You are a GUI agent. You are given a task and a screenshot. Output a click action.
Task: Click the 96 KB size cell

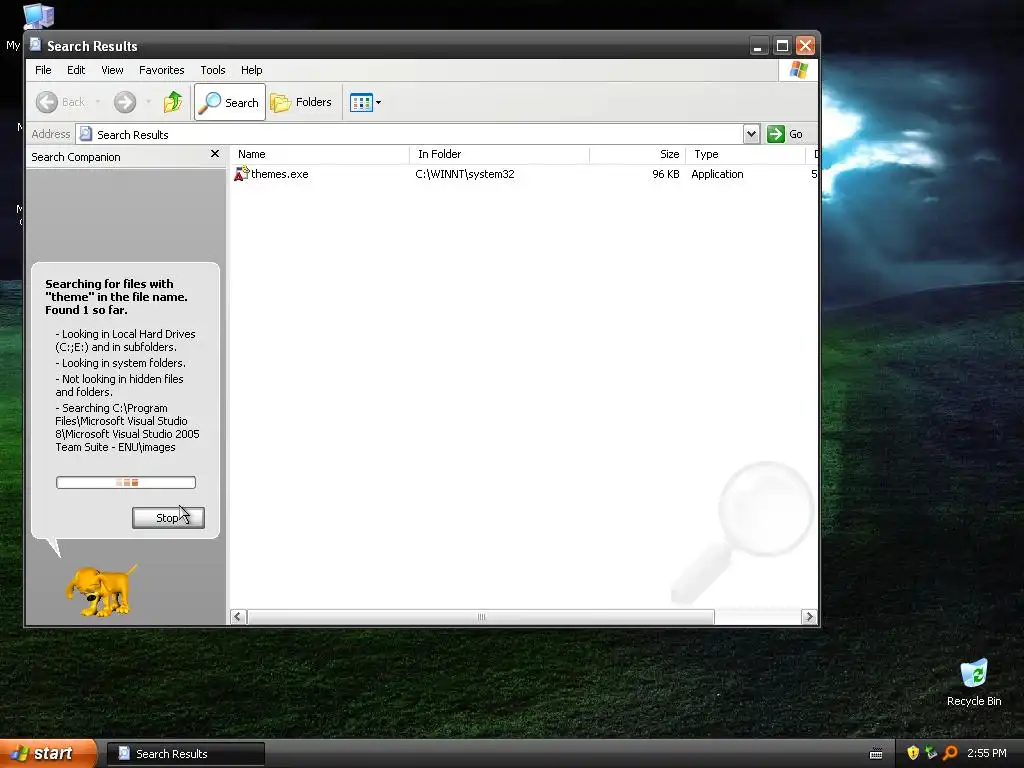point(665,174)
